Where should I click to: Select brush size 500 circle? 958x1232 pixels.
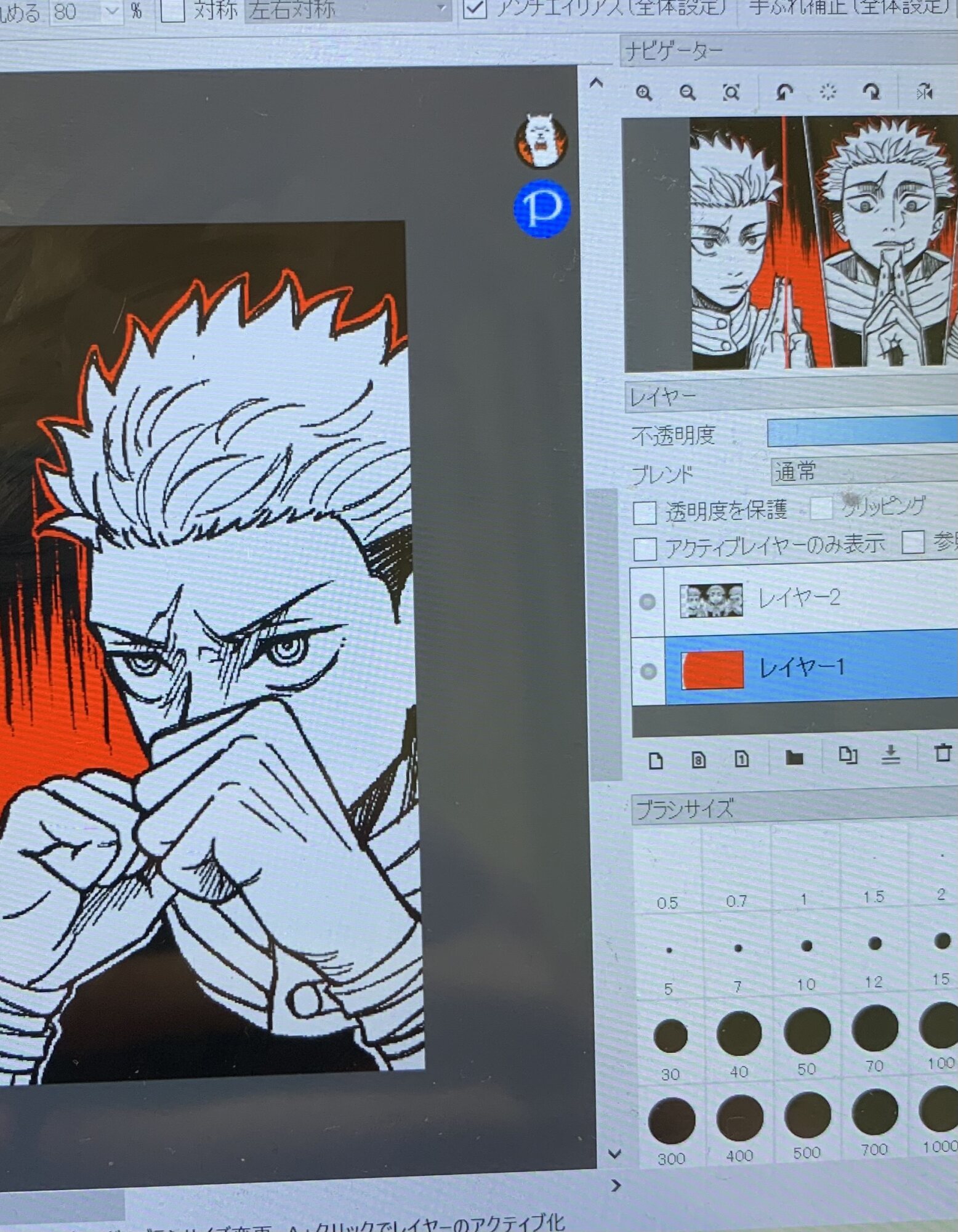(807, 1114)
